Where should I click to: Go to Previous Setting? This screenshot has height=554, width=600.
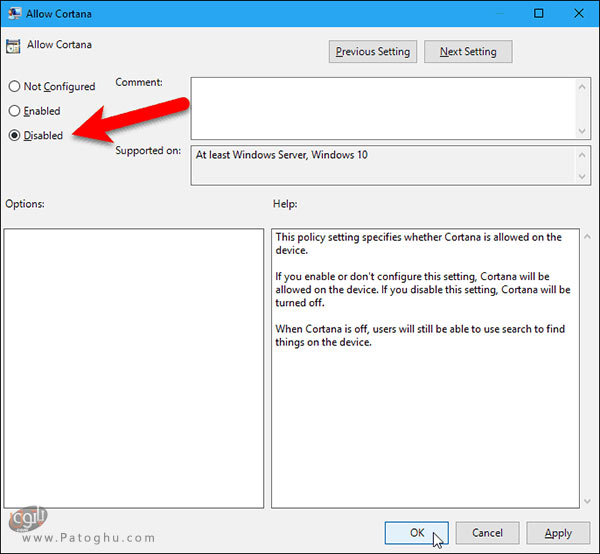click(373, 52)
